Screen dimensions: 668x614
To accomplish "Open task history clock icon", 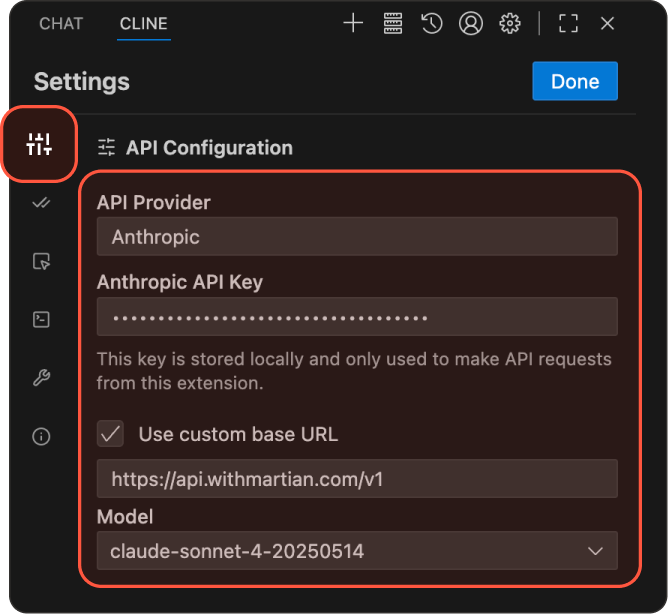I will point(431,23).
